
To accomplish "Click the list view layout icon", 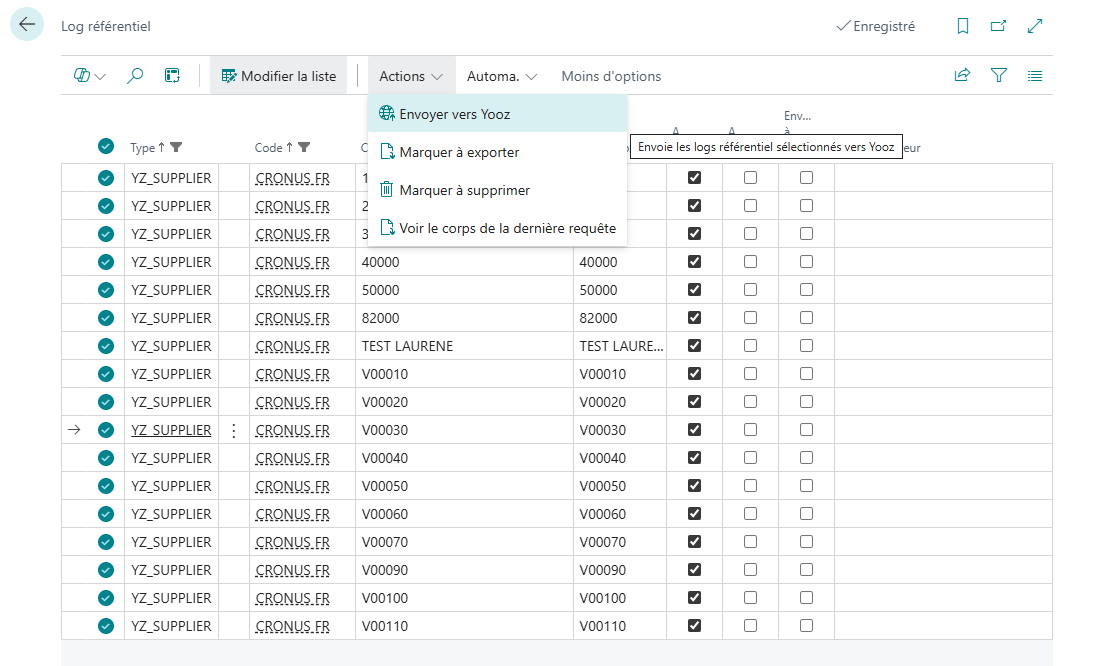I will 1035,76.
